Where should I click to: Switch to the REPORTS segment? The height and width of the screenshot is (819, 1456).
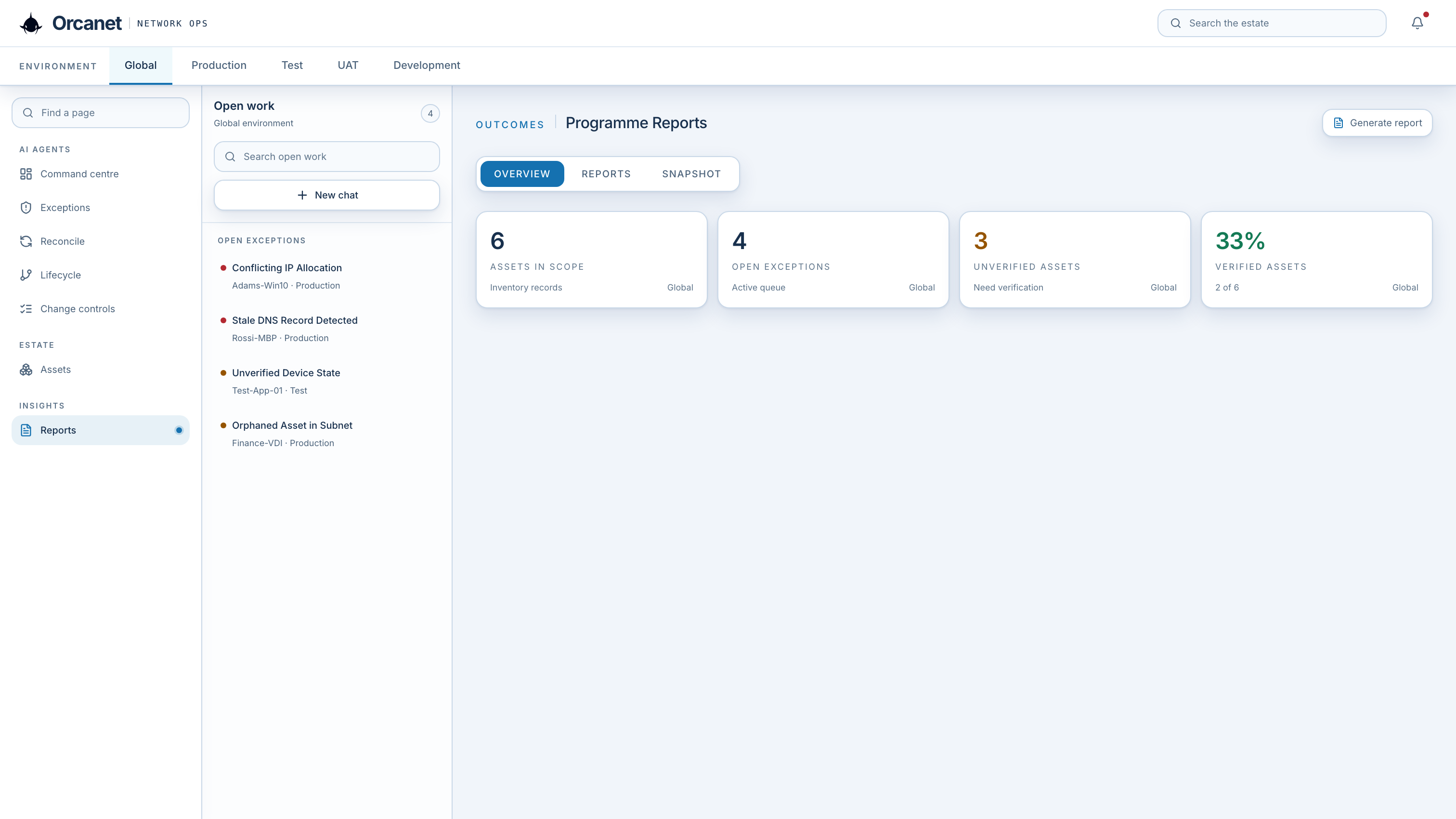606,173
